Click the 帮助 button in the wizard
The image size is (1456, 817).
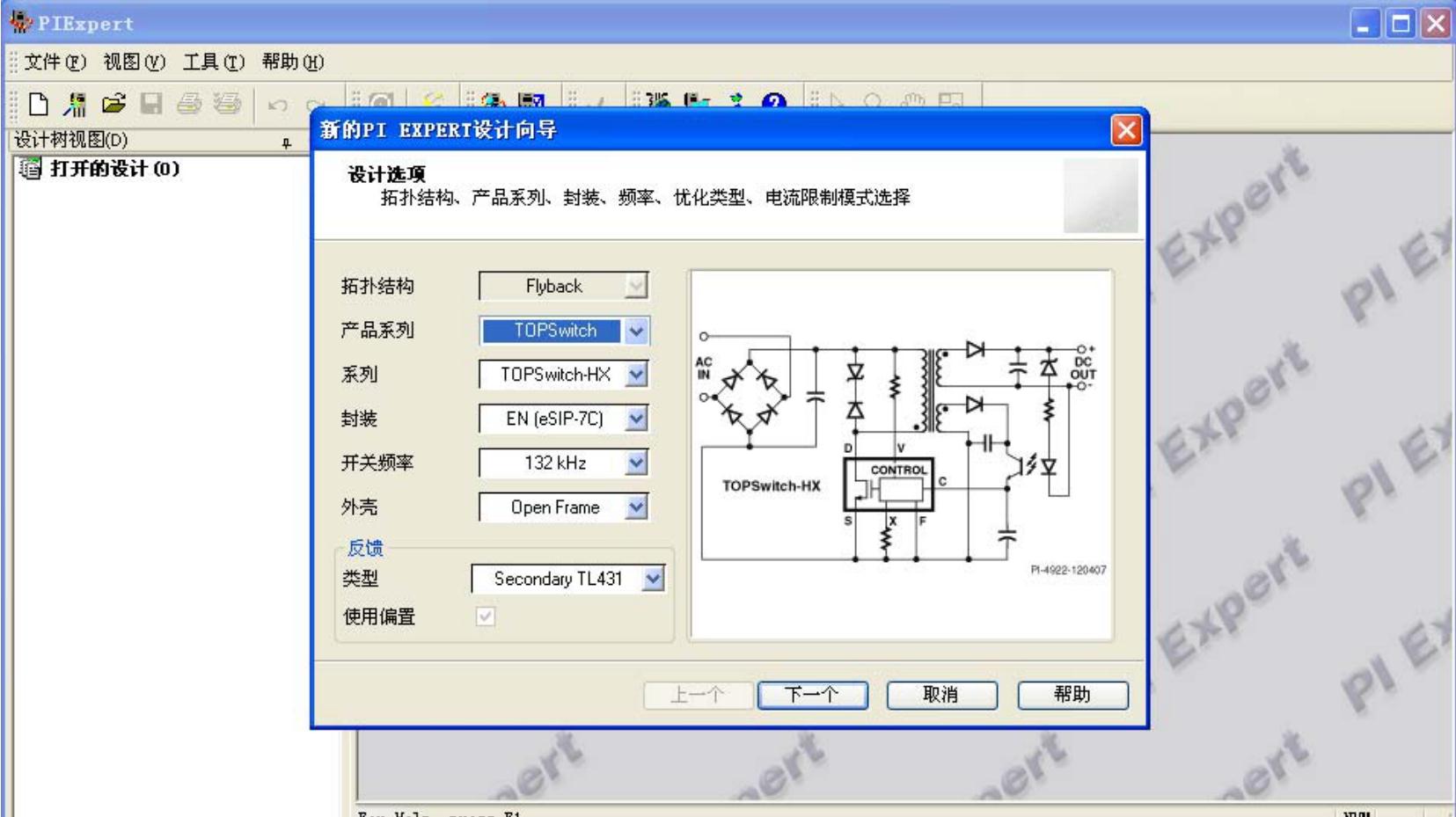click(1072, 695)
